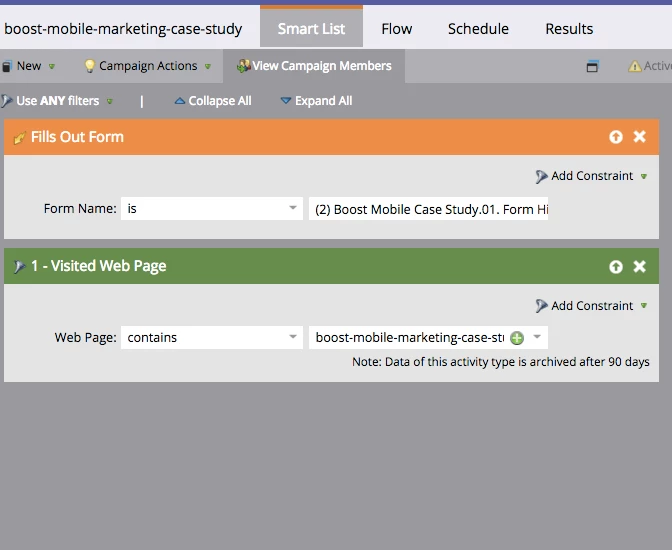The image size is (672, 550).
Task: Click the window restore icon in toolbar
Action: (592, 66)
